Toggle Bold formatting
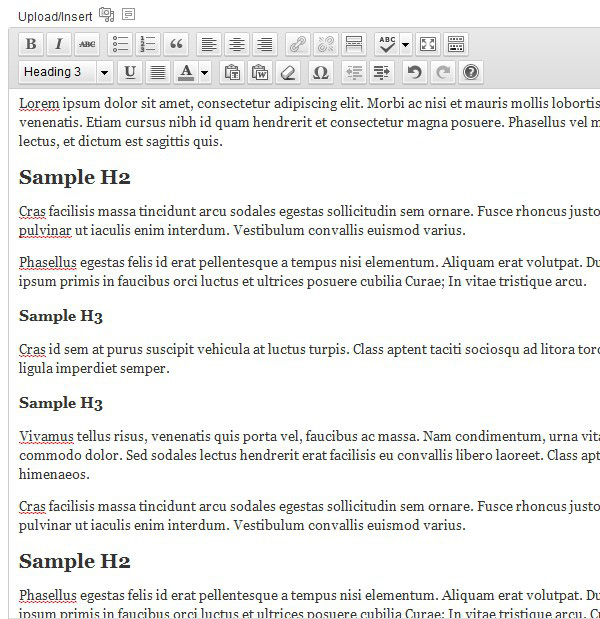 click(31, 44)
